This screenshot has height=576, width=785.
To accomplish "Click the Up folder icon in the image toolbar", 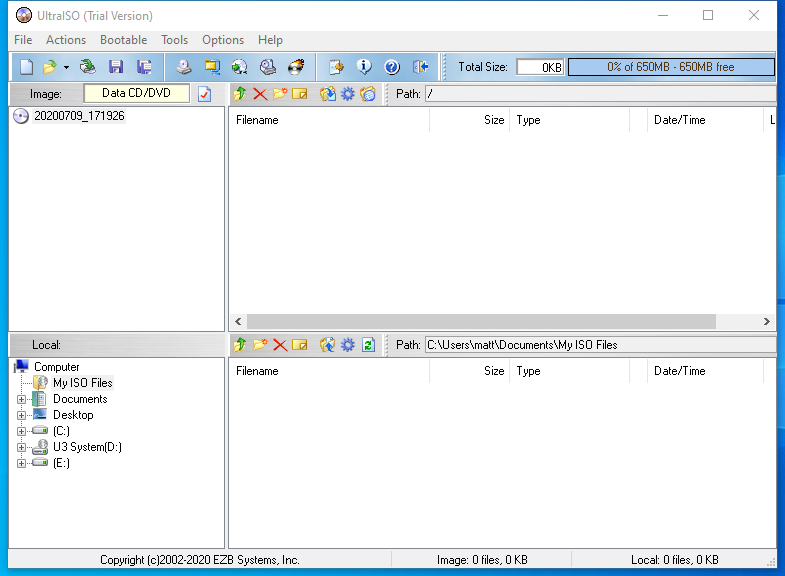I will (x=240, y=94).
